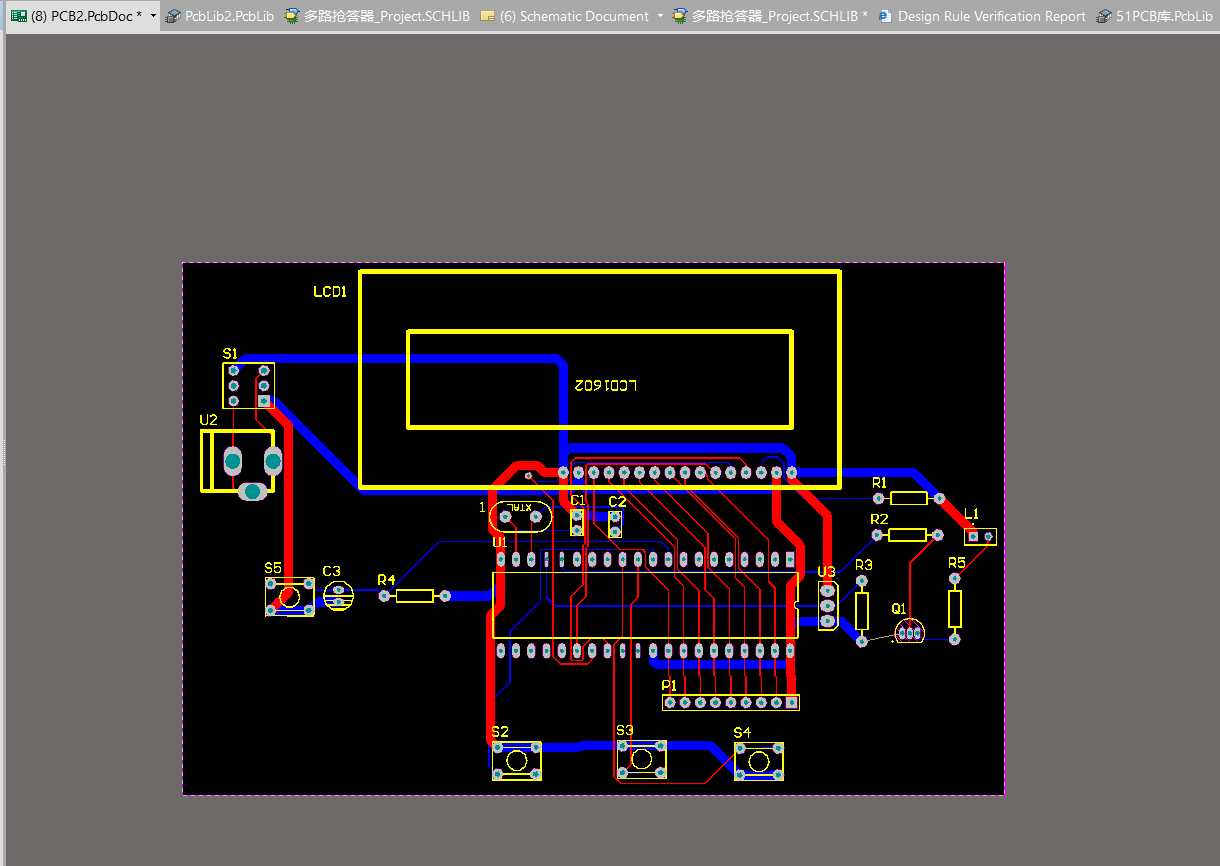Viewport: 1220px width, 866px height.
Task: Select the S2 push-button footprint
Action: [x=517, y=761]
